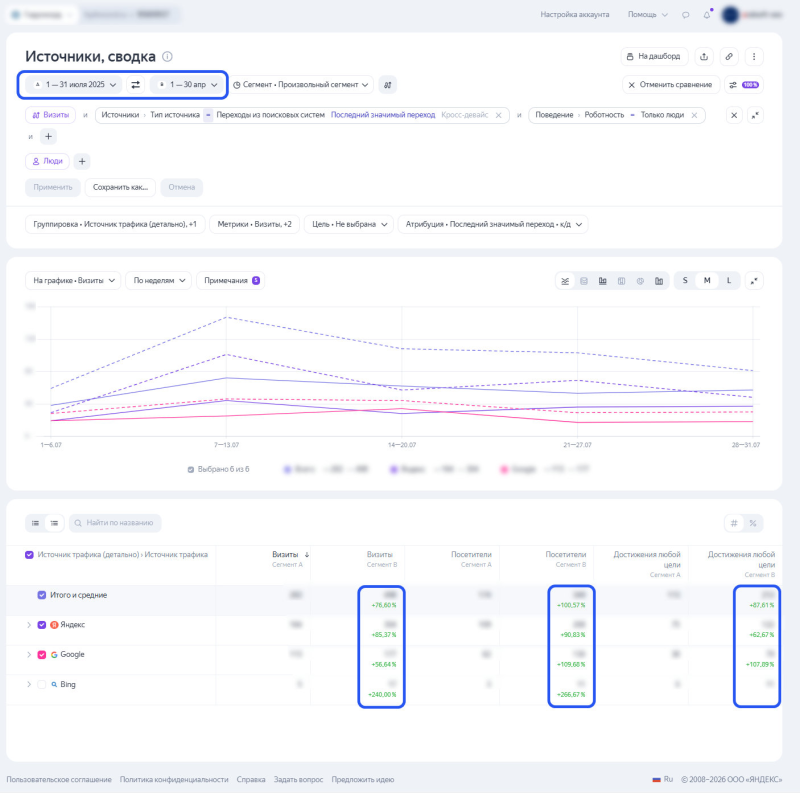
Task: Open the three-dot report menu
Action: pos(754,57)
